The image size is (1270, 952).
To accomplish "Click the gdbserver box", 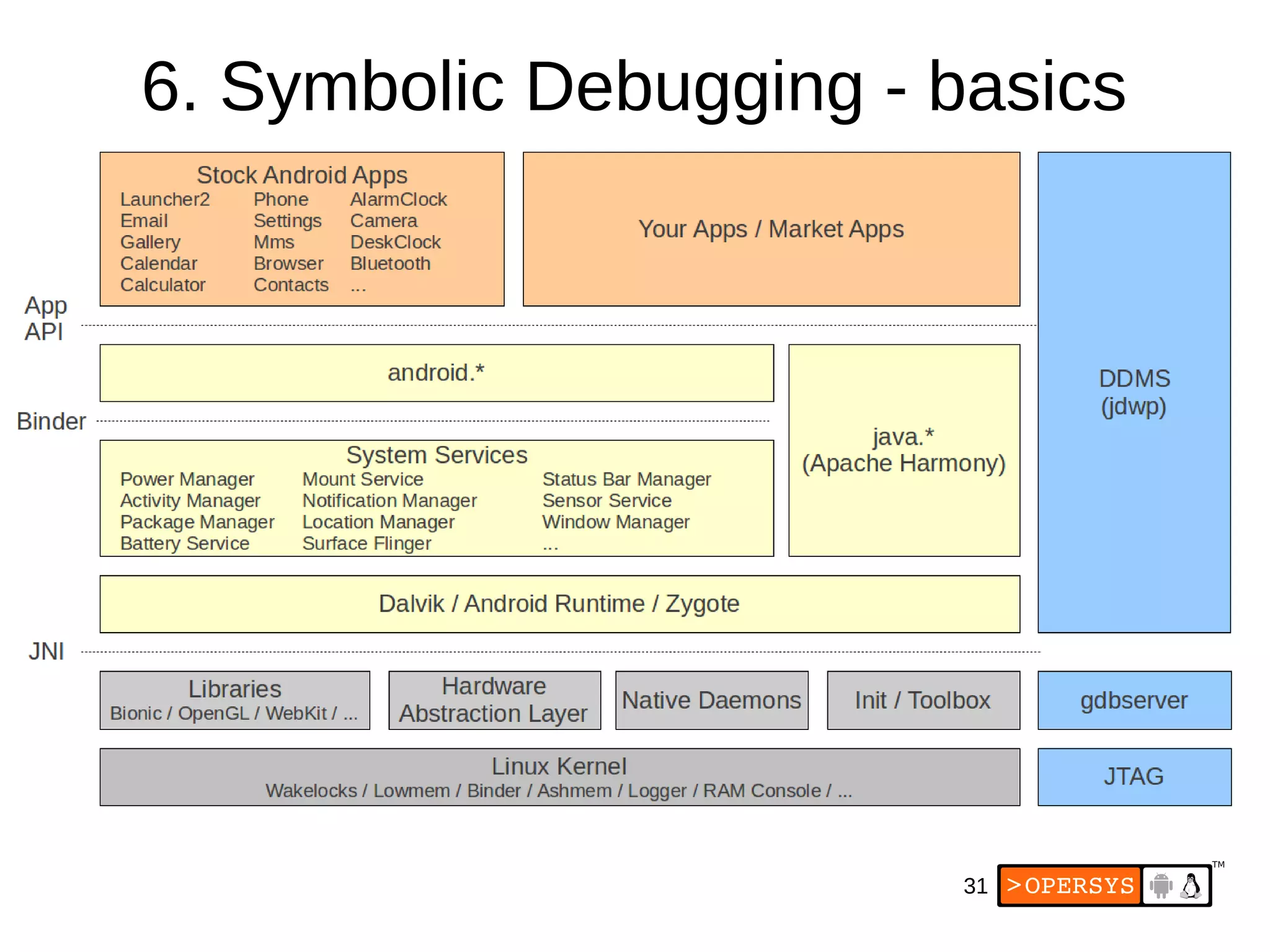I will coord(1134,700).
